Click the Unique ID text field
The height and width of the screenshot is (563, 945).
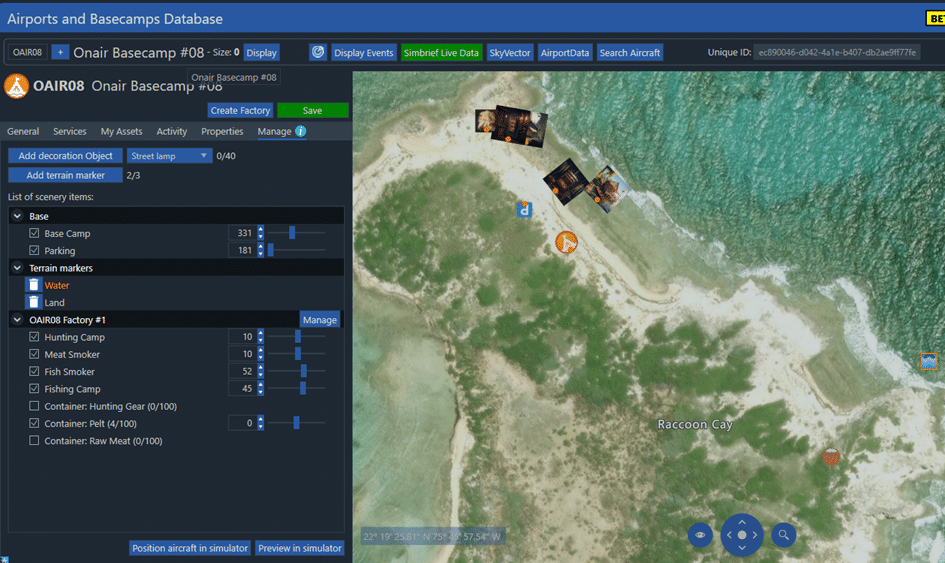(x=837, y=52)
